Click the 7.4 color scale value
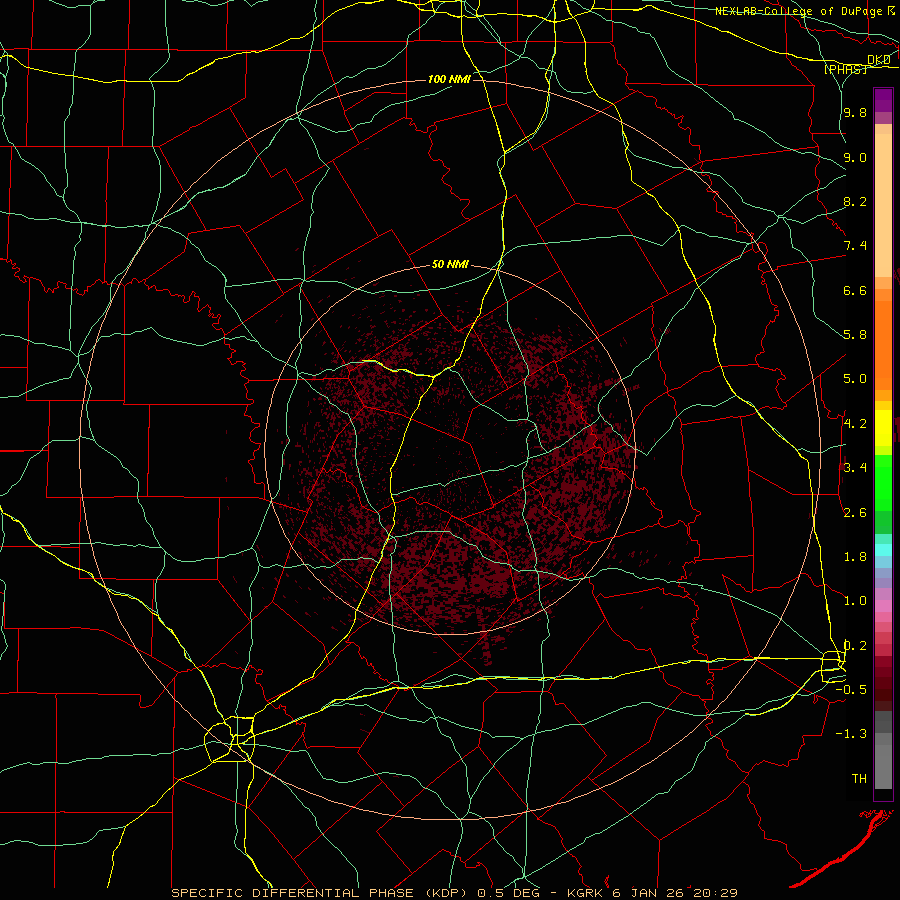900x900 pixels. tap(855, 246)
